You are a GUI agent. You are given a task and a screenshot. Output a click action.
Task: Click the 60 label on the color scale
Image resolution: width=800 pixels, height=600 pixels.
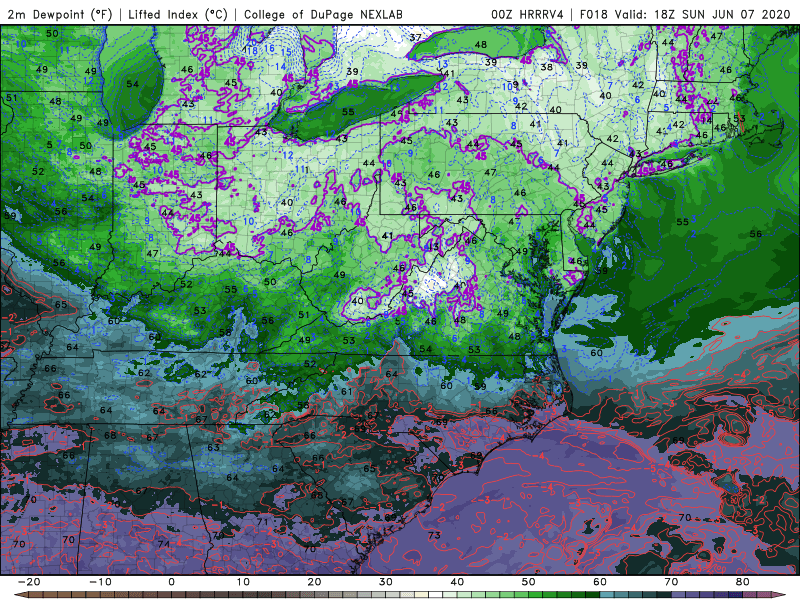click(x=600, y=582)
